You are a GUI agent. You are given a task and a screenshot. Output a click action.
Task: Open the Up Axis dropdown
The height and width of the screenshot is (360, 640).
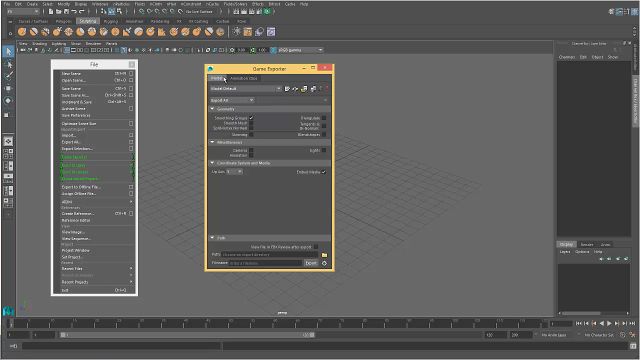click(234, 172)
